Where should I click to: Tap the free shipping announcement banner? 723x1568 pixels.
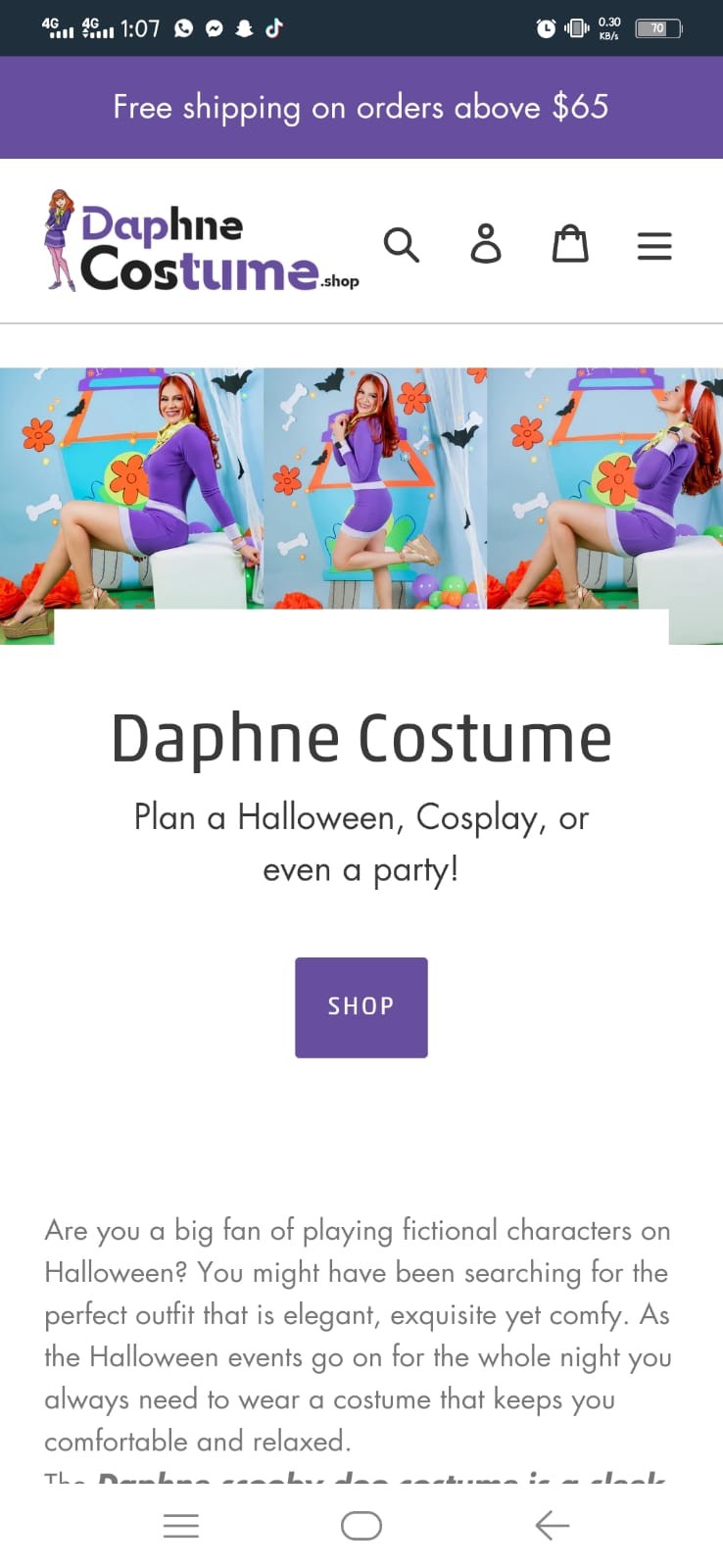coord(361,107)
